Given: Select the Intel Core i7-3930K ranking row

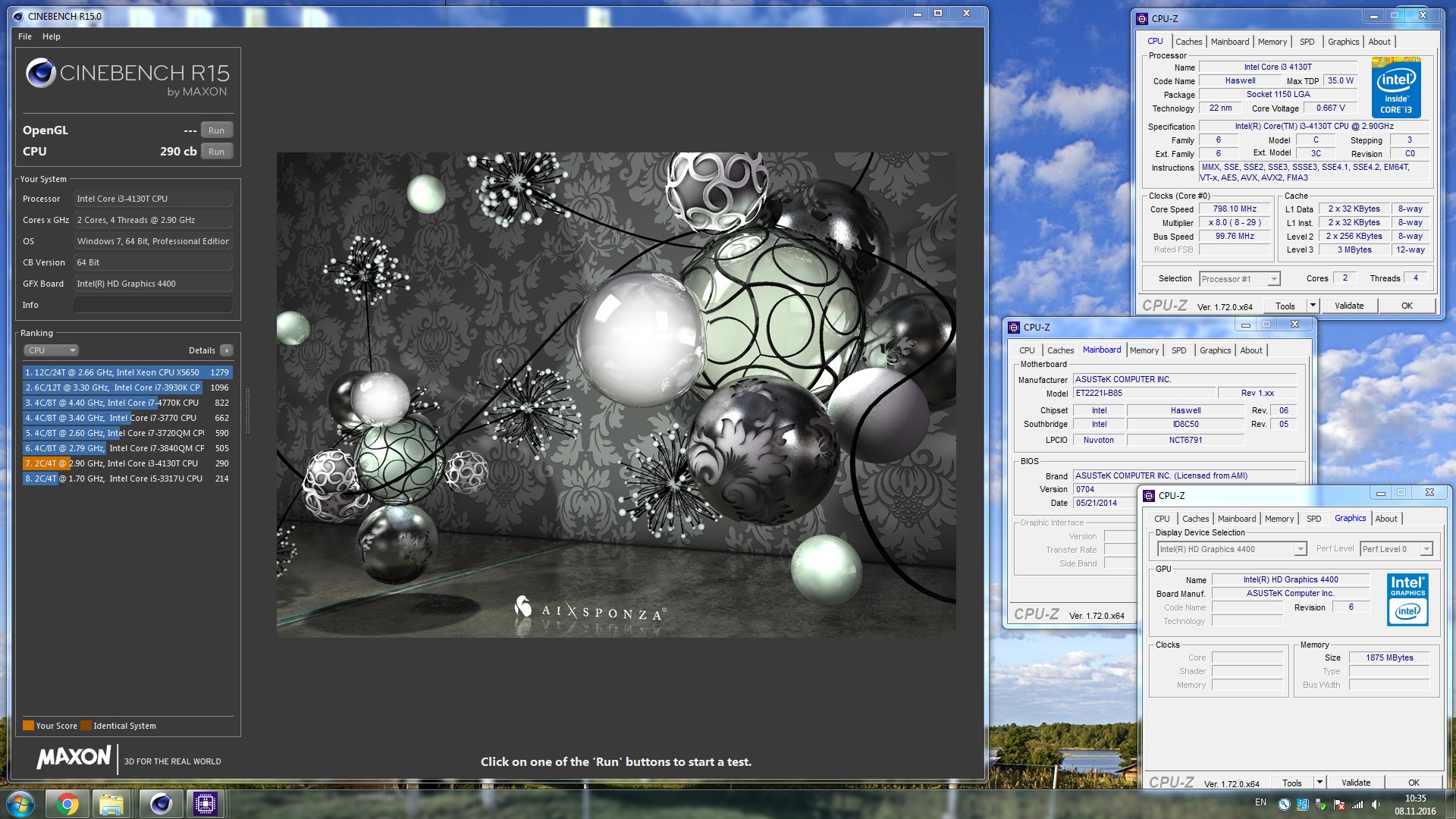Looking at the screenshot, I should [x=127, y=388].
